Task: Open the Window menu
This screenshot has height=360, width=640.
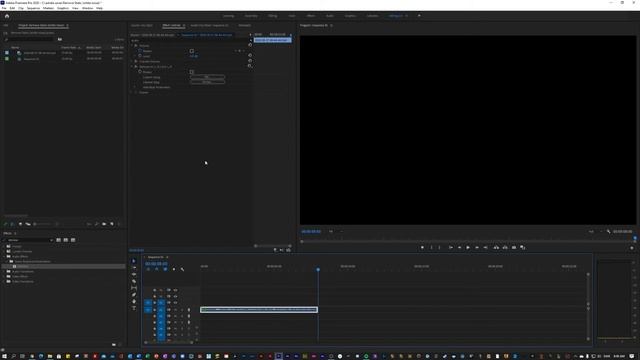Action: (x=87, y=8)
